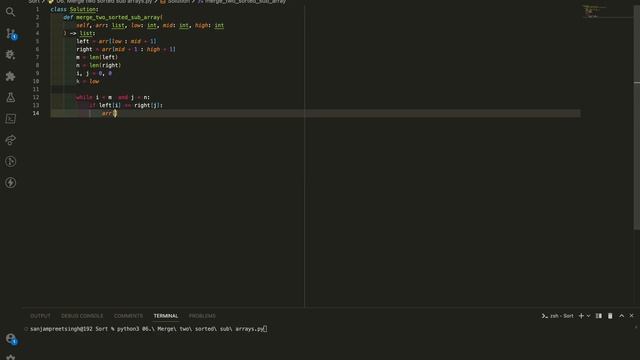Screen dimensions: 640x360
Task: Click the 'i, j = 0, 0' line
Action: pyautogui.click(x=94, y=73)
